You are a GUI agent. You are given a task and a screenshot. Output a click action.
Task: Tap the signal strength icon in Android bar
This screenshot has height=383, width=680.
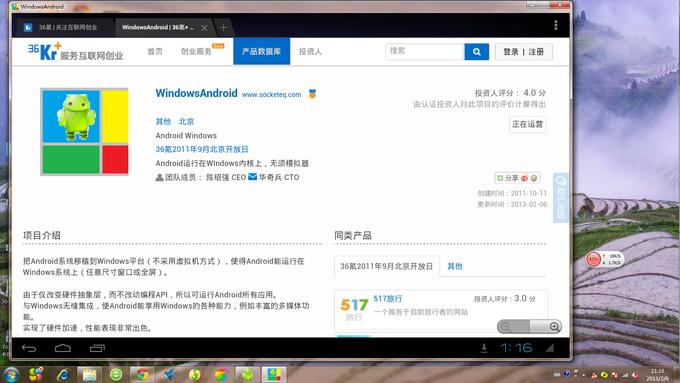point(550,348)
